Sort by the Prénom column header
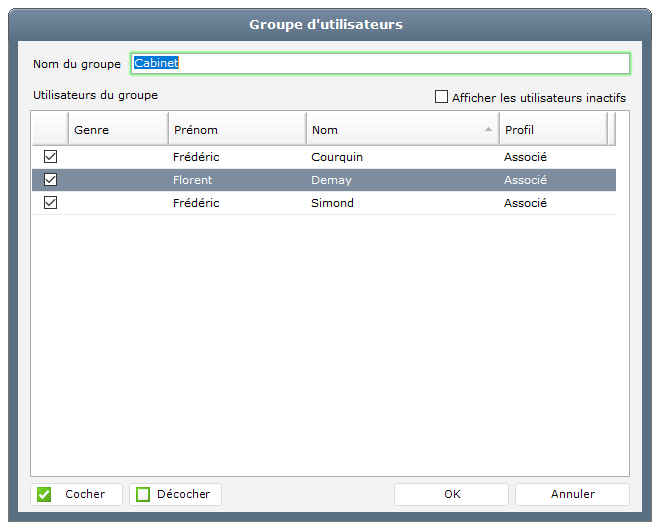This screenshot has width=663, height=532. [x=236, y=130]
